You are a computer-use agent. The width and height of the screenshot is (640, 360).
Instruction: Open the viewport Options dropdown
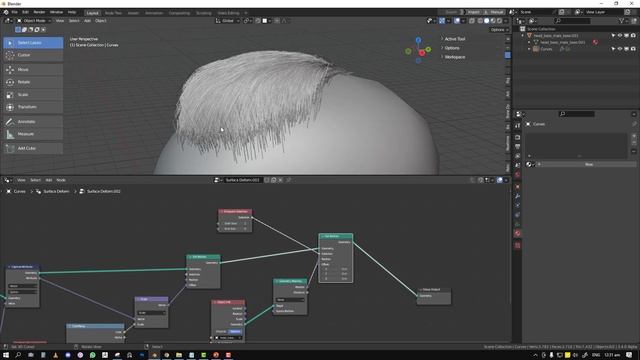(499, 30)
